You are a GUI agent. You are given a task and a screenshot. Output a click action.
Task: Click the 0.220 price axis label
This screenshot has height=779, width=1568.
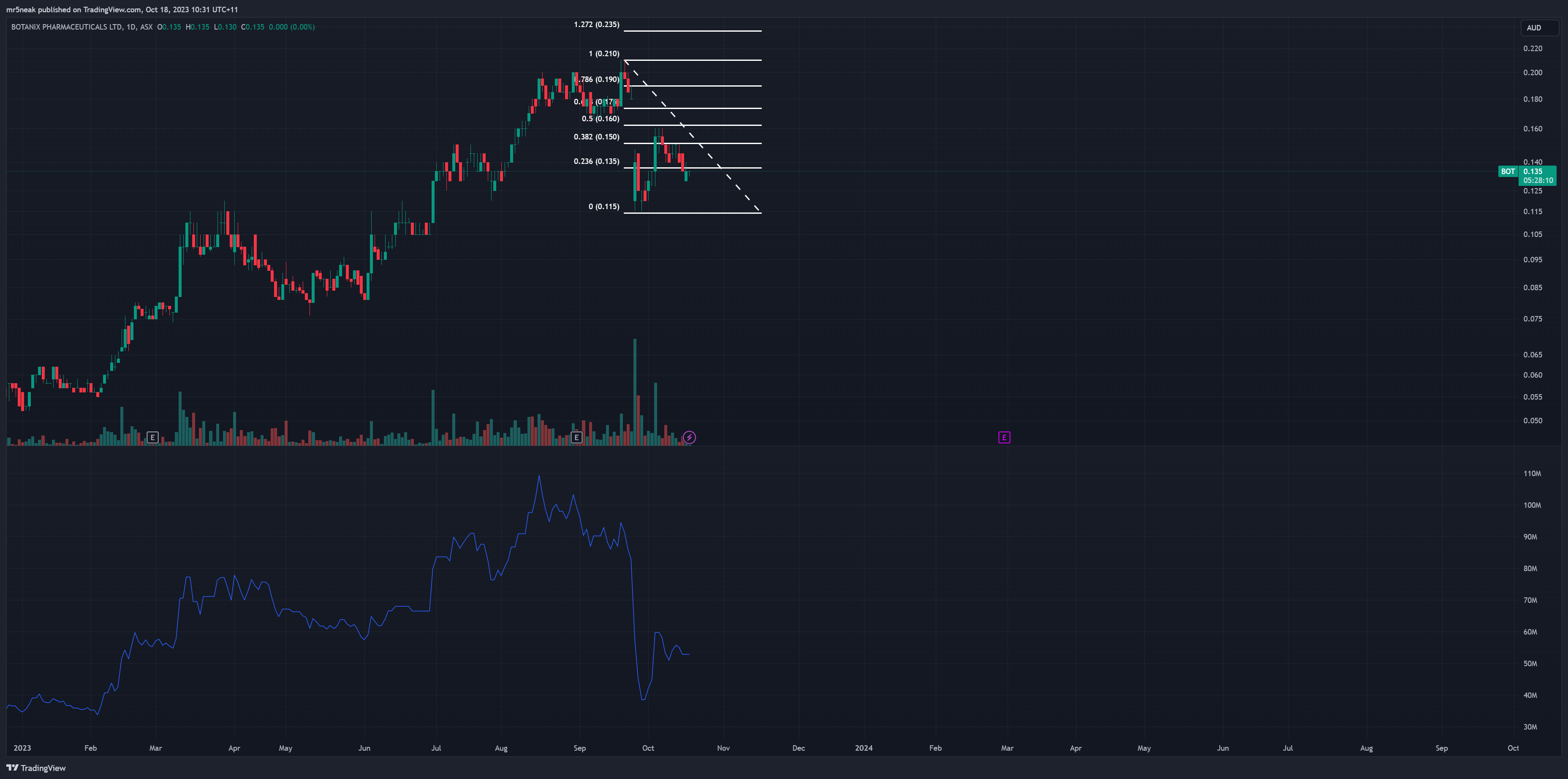(x=1533, y=48)
